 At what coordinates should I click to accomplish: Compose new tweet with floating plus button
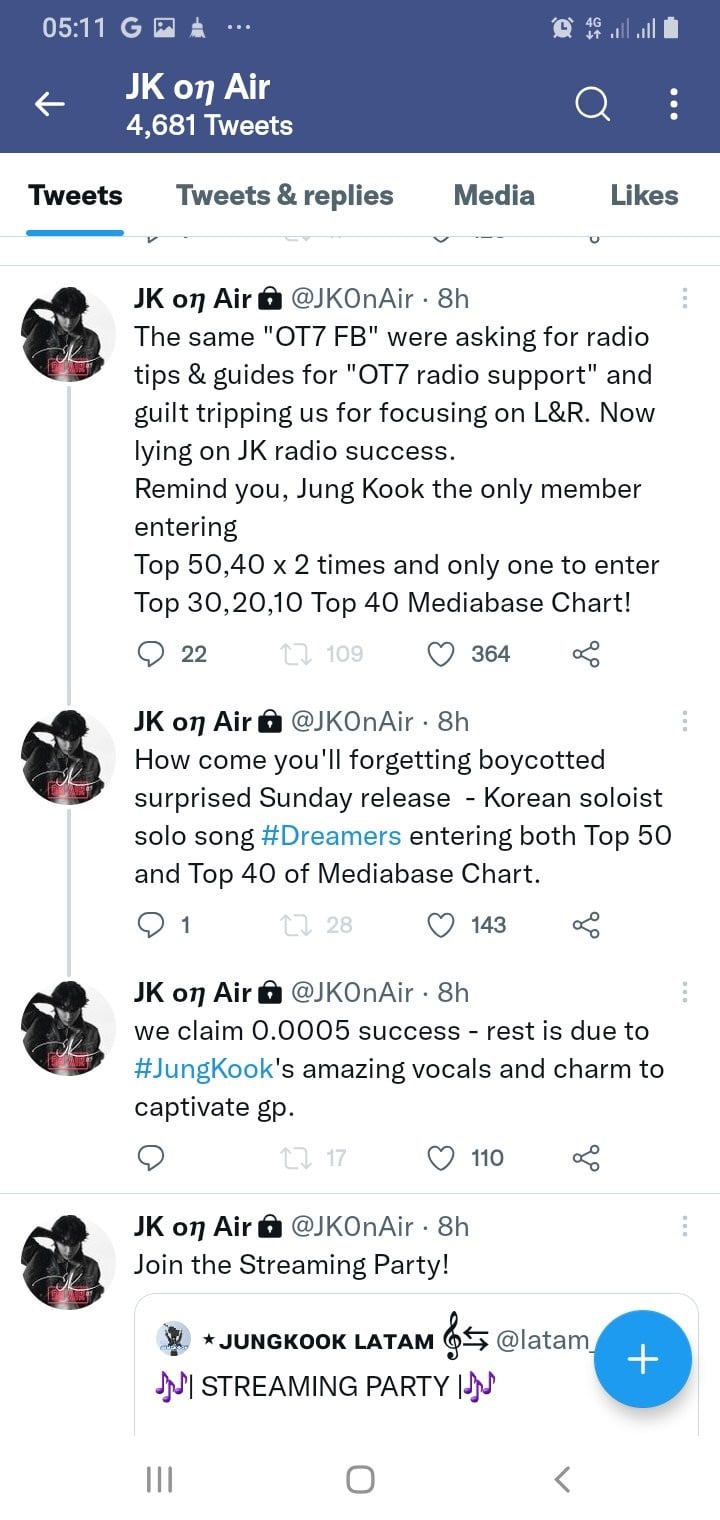click(642, 1359)
